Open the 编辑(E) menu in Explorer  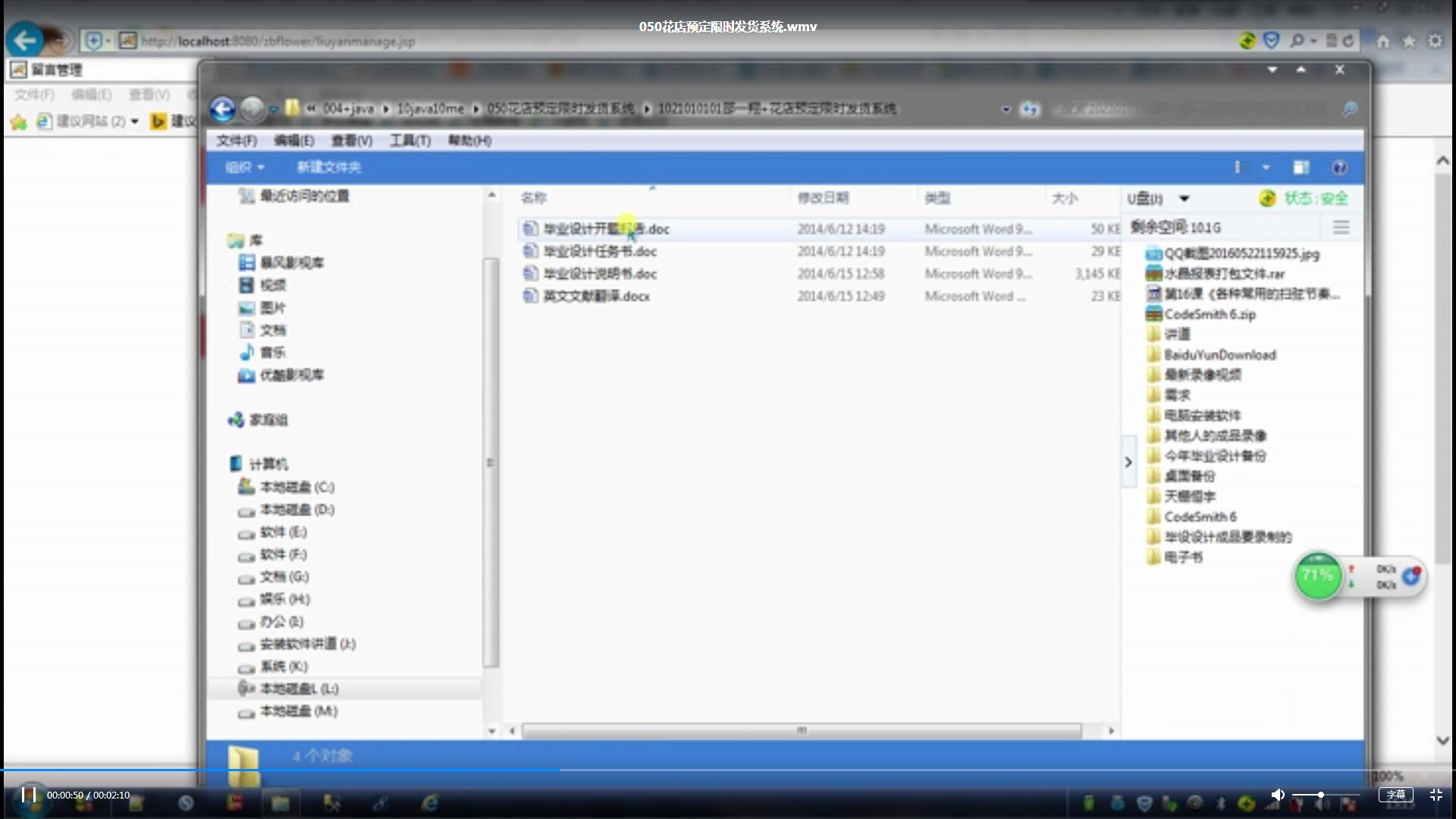pos(293,141)
